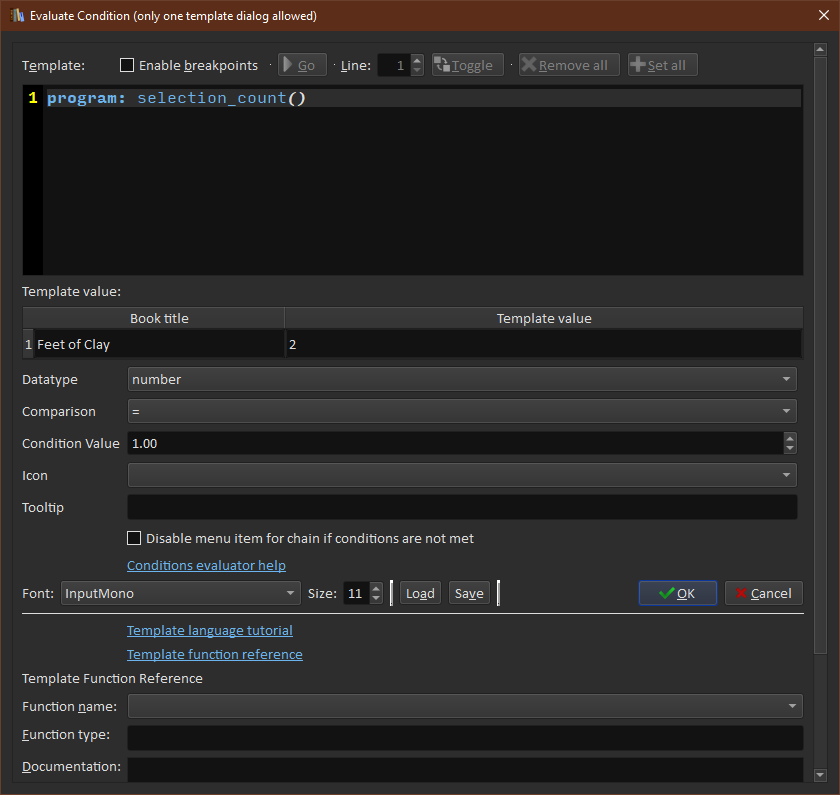The height and width of the screenshot is (795, 840).
Task: Click the Toggle breakpoint button
Action: (x=467, y=65)
